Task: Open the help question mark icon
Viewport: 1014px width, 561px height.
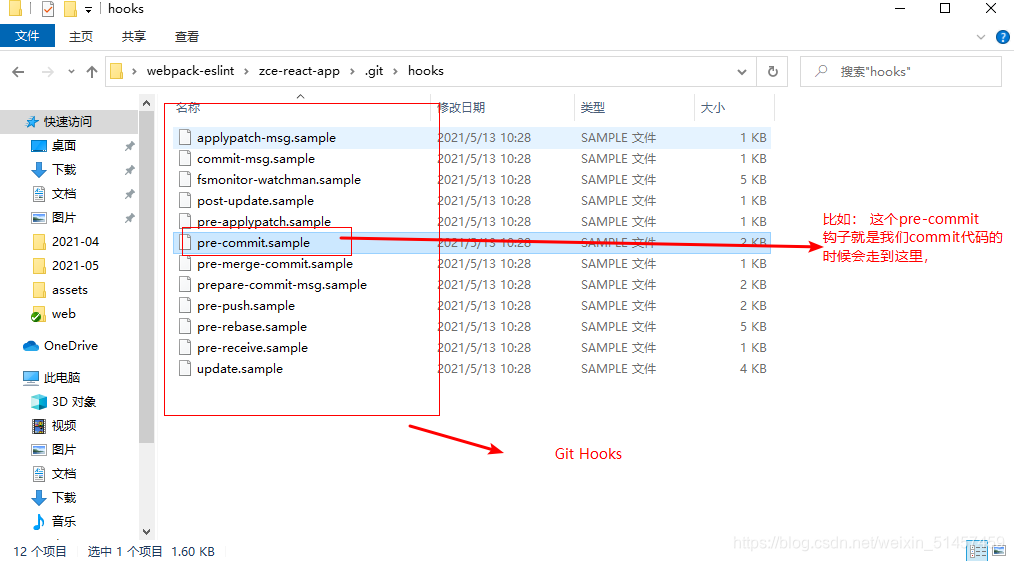Action: (x=1003, y=37)
